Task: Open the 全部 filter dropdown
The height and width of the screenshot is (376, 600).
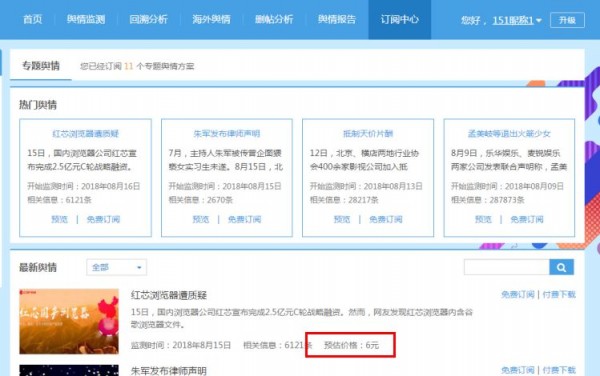Action: 116,267
